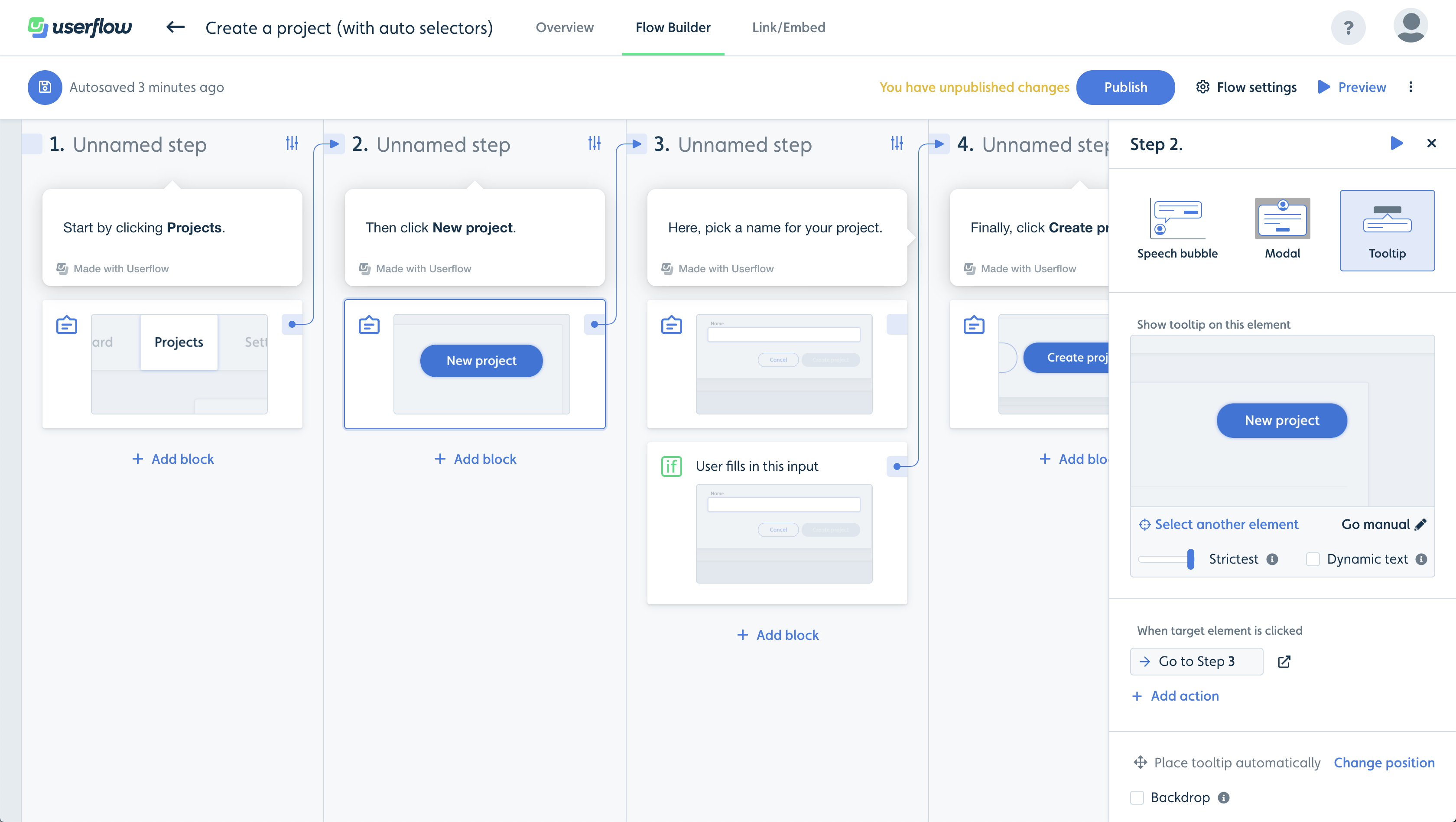Select 'Here, pick a name' bubble in step 3
1456x822 pixels.
tap(777, 238)
